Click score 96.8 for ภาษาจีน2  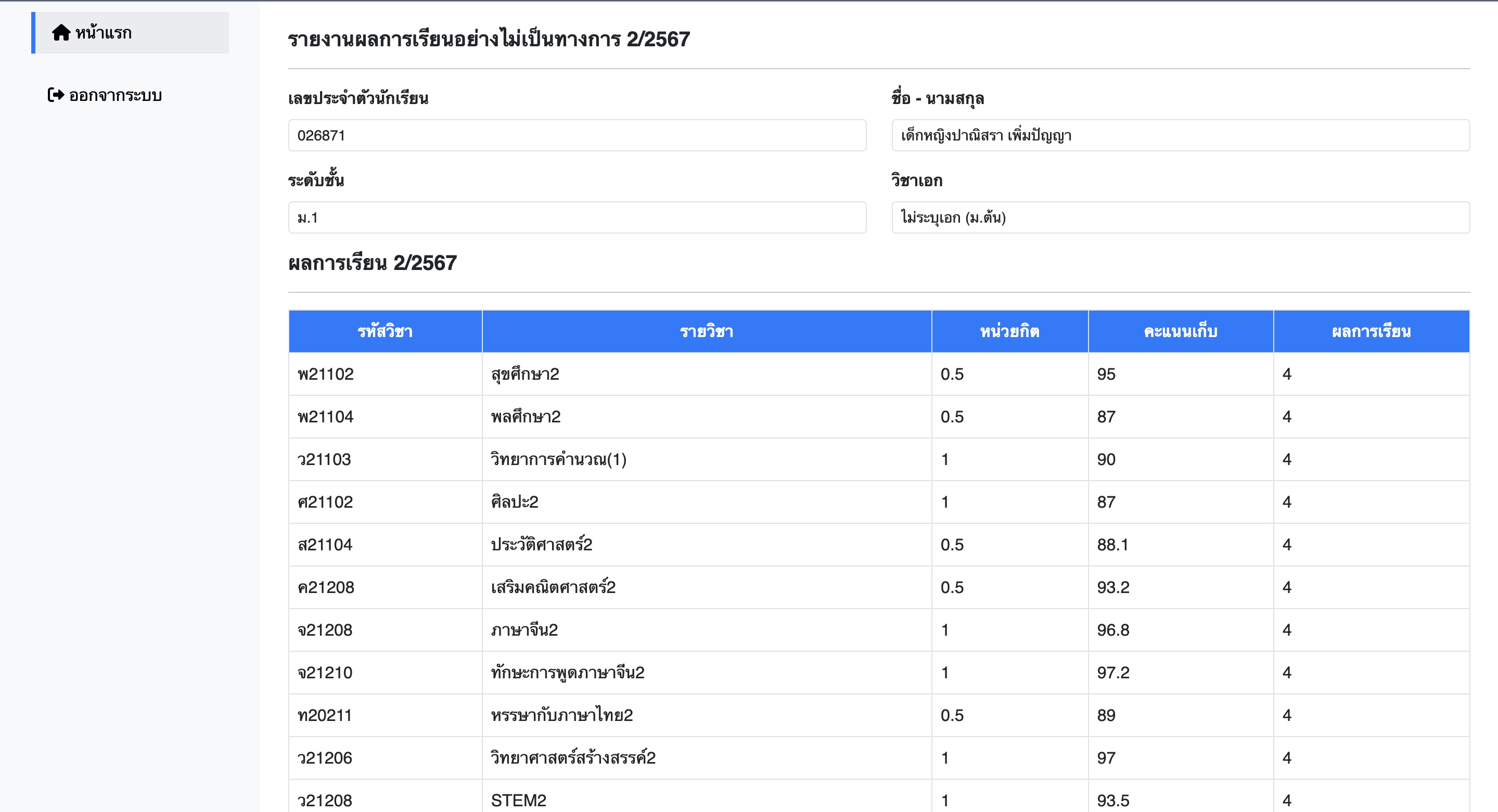click(x=1113, y=630)
